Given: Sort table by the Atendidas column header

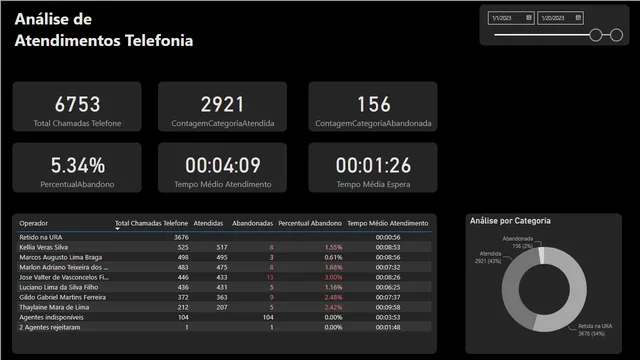Looking at the screenshot, I should (x=208, y=223).
